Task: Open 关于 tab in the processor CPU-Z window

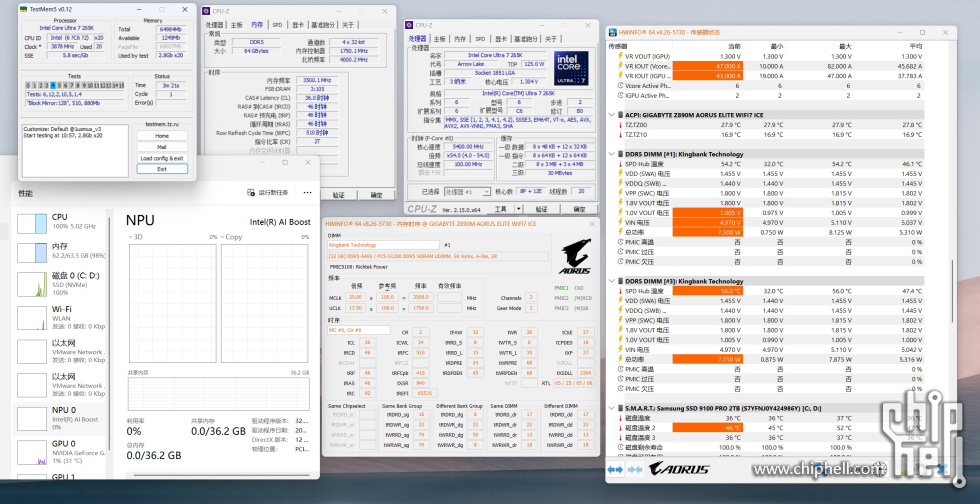Action: pyautogui.click(x=551, y=39)
